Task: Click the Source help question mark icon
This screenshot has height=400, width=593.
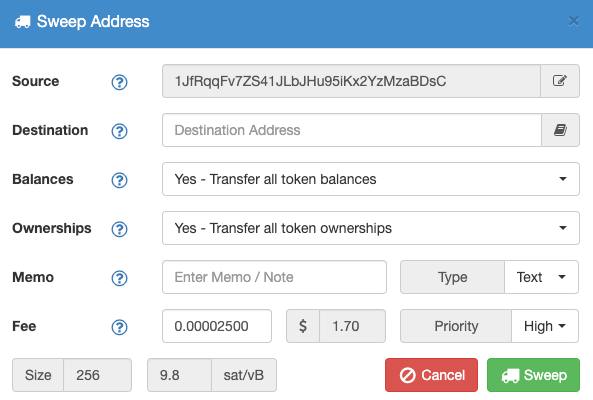Action: click(120, 82)
